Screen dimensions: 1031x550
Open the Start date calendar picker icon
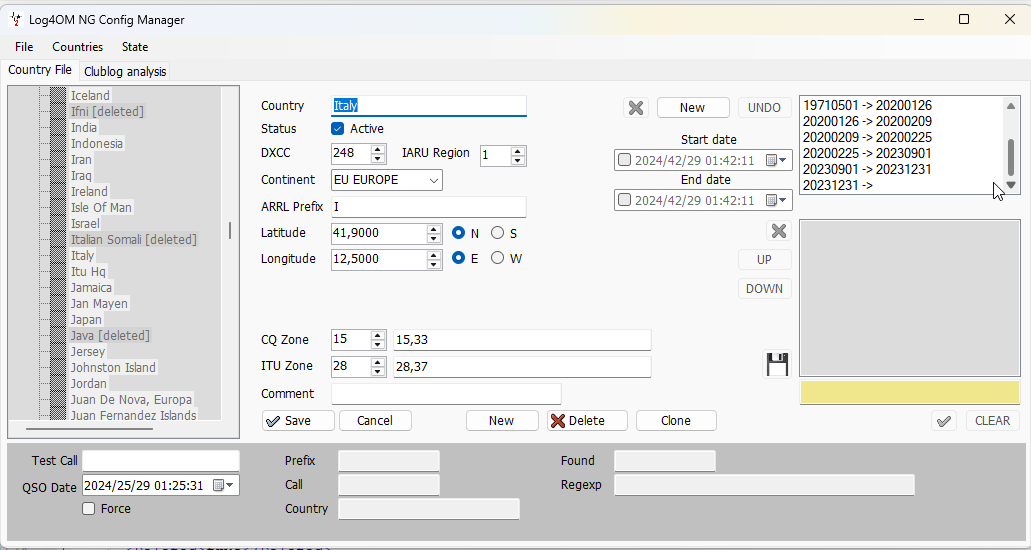[x=777, y=160]
